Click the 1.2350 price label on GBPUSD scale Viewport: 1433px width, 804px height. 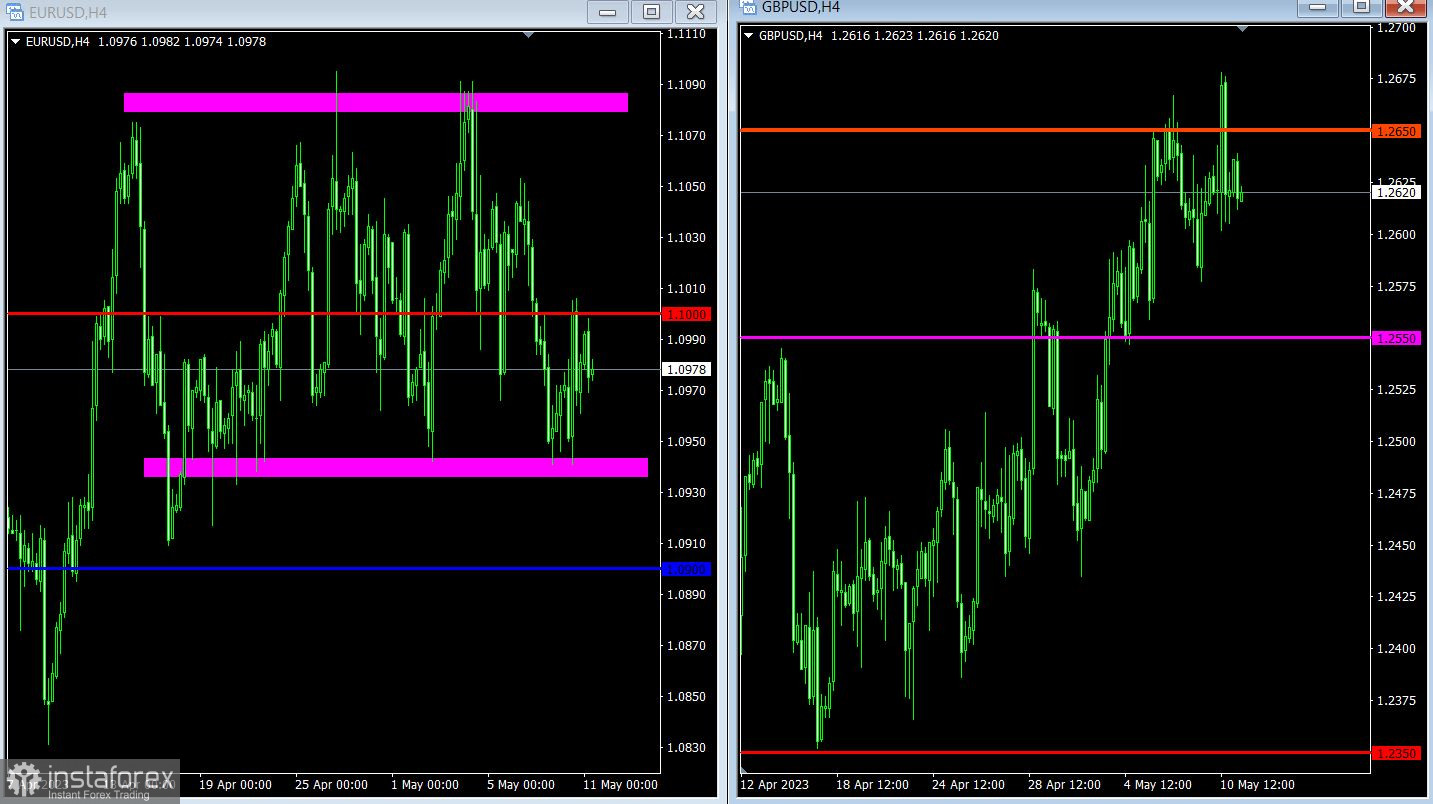point(1396,752)
